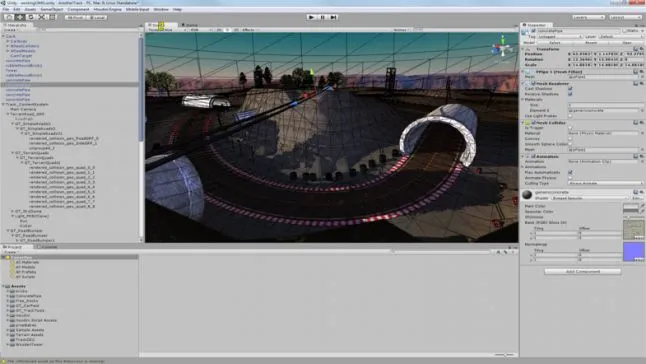Open the Tag dropdown in Inspector
This screenshot has height=364, width=646.
[560, 37]
